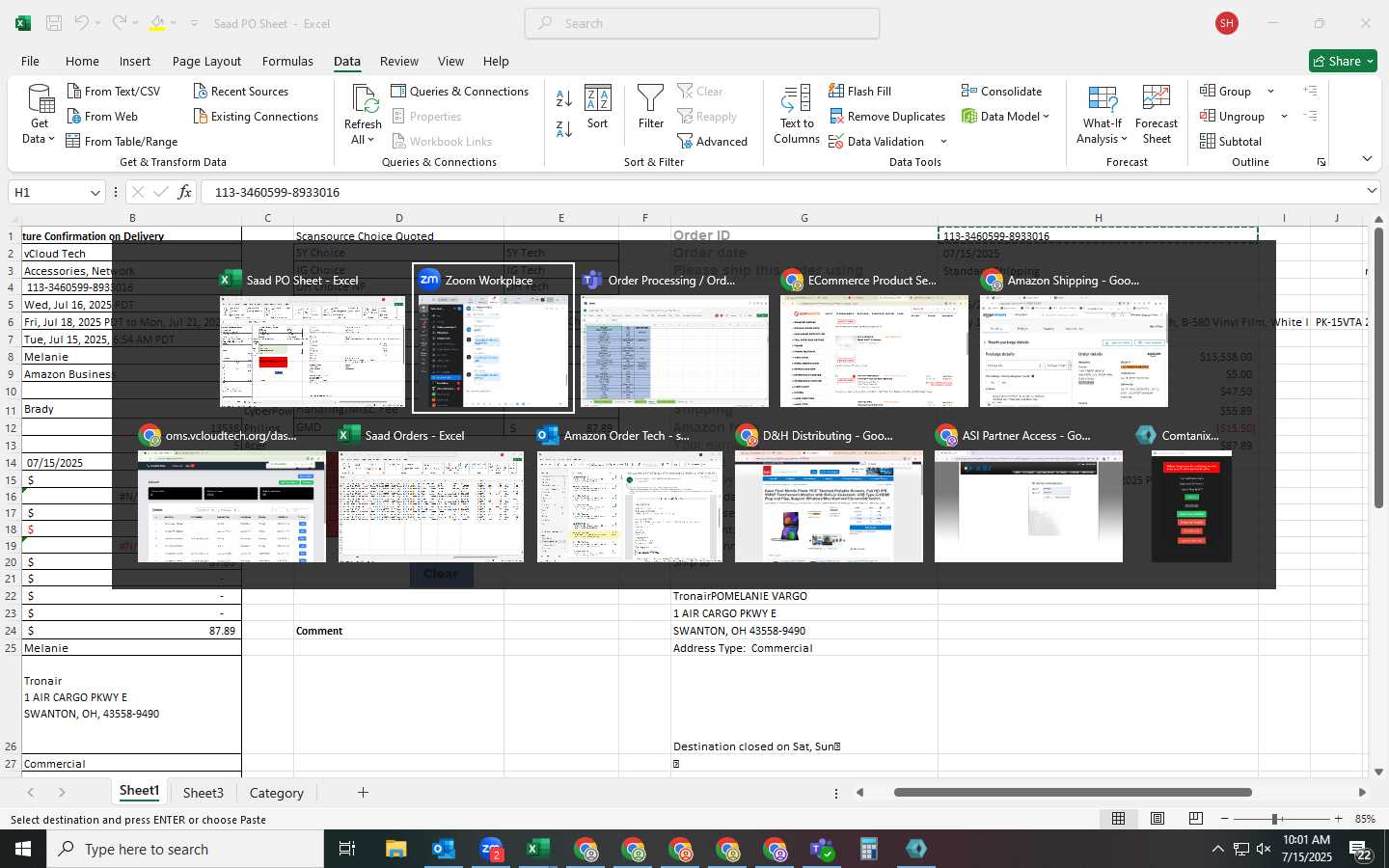Expand Data Model dropdown arrow

click(x=1046, y=117)
